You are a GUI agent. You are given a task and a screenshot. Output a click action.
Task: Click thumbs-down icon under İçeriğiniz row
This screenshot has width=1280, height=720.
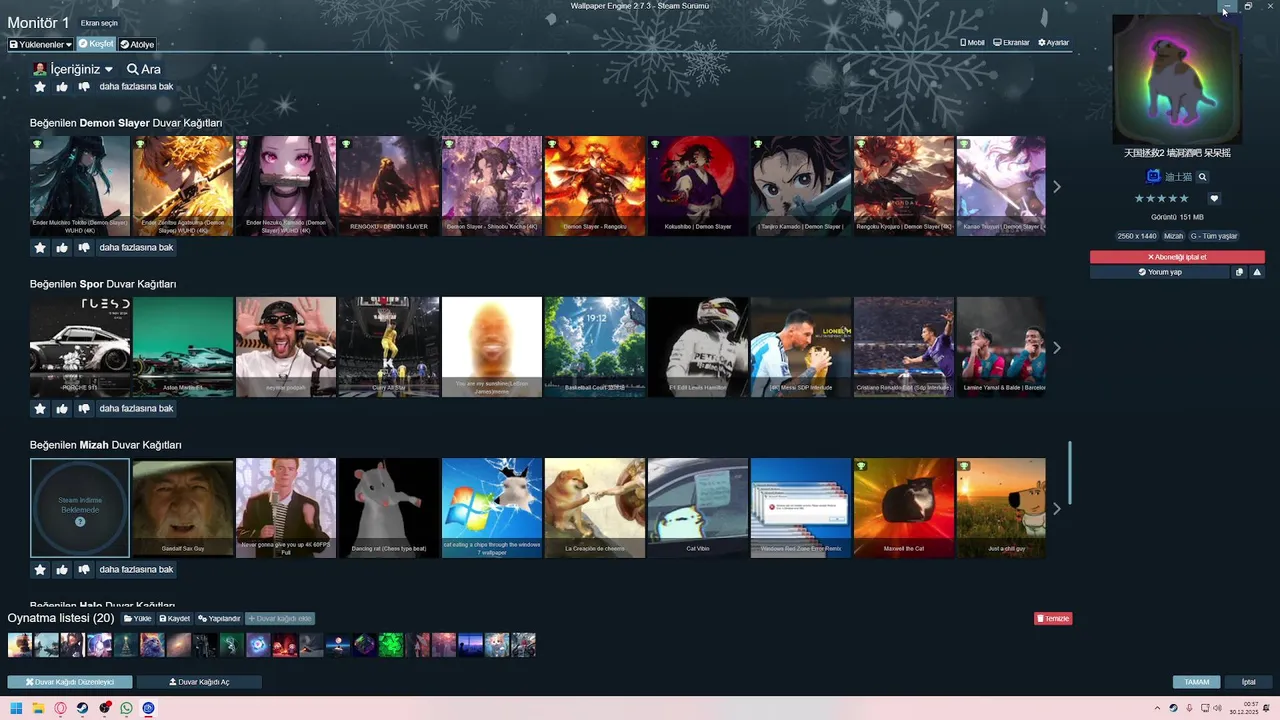click(84, 87)
